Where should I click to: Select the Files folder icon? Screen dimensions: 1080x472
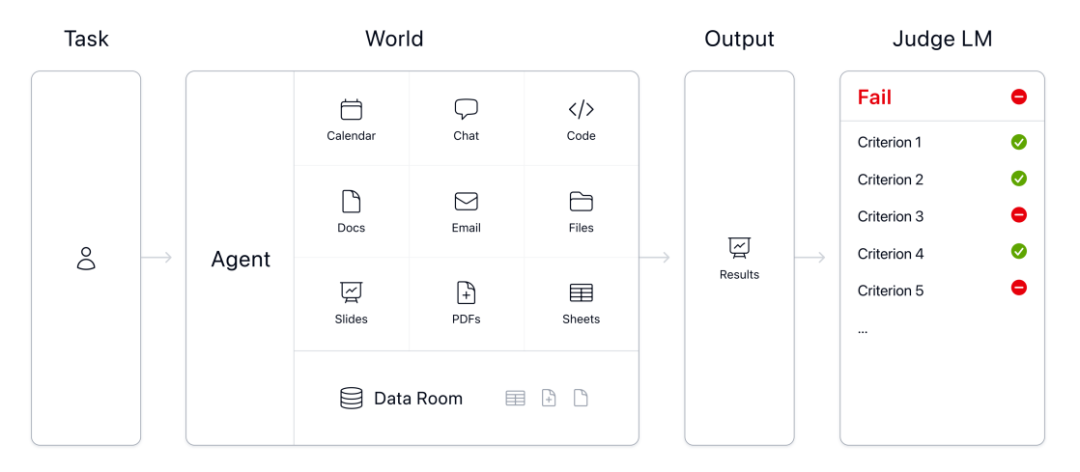click(581, 201)
